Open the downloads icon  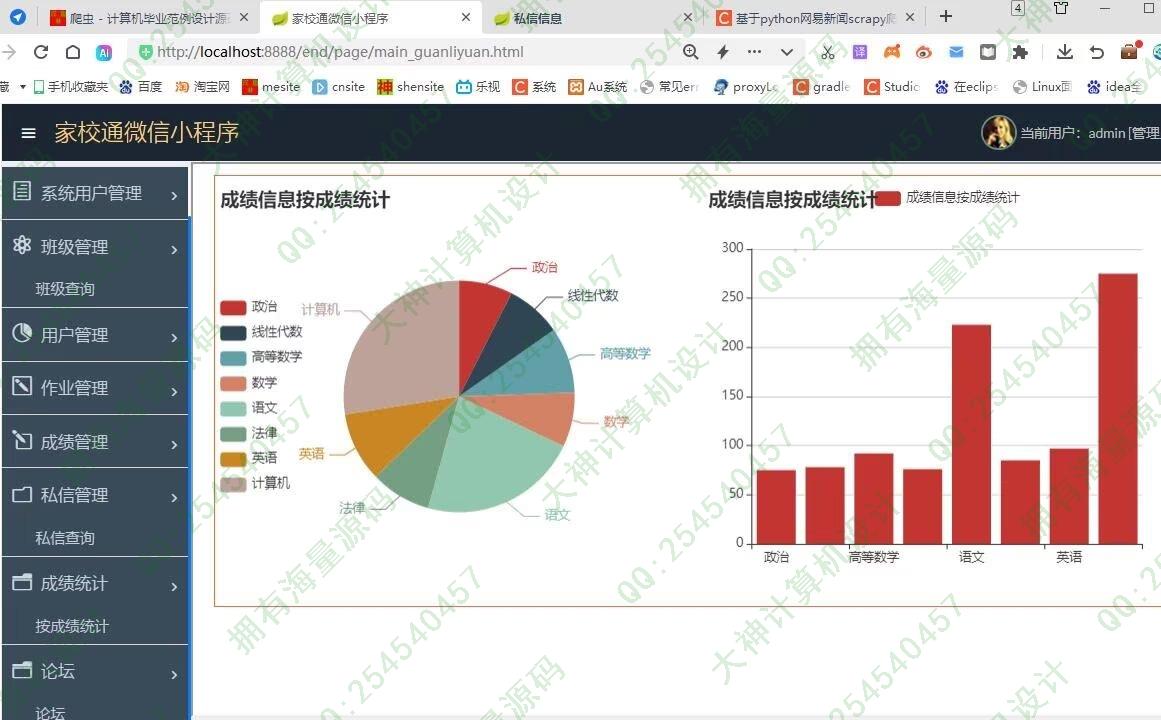(x=1064, y=52)
